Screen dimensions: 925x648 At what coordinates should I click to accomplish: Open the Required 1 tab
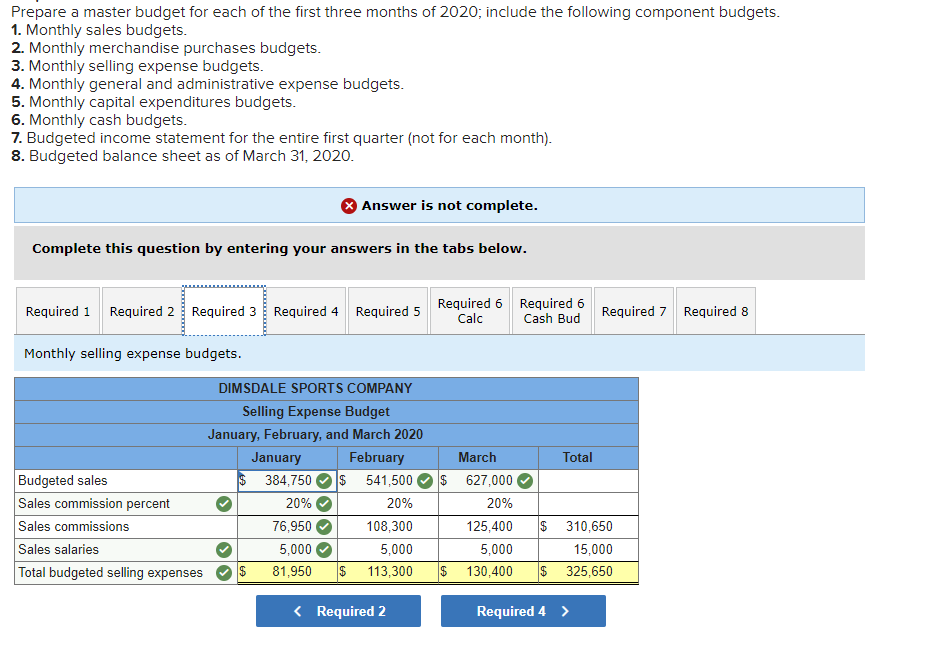point(58,311)
